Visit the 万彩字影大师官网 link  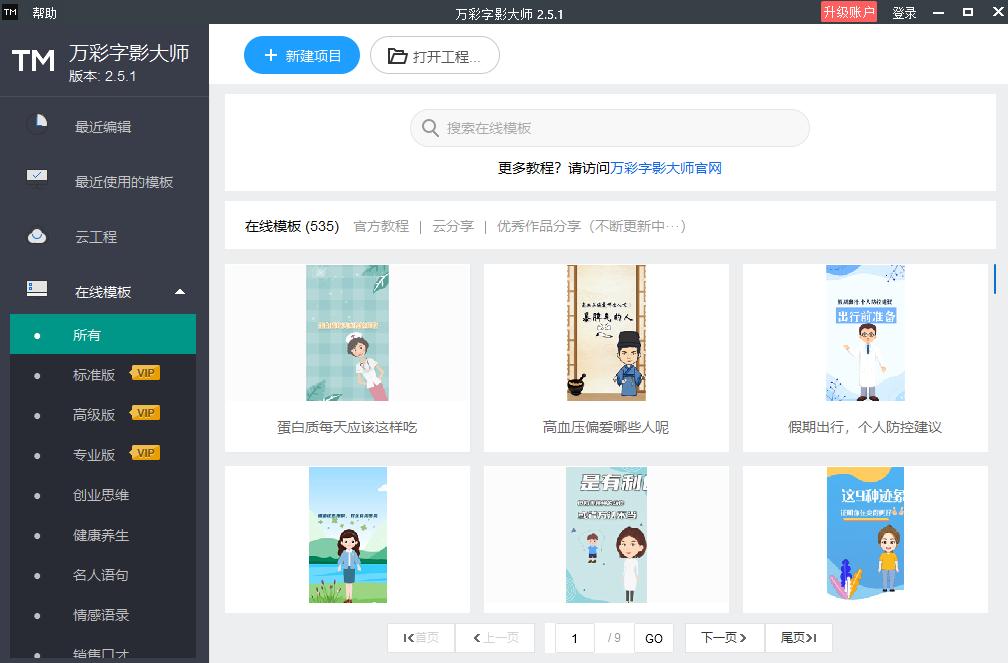tap(666, 168)
